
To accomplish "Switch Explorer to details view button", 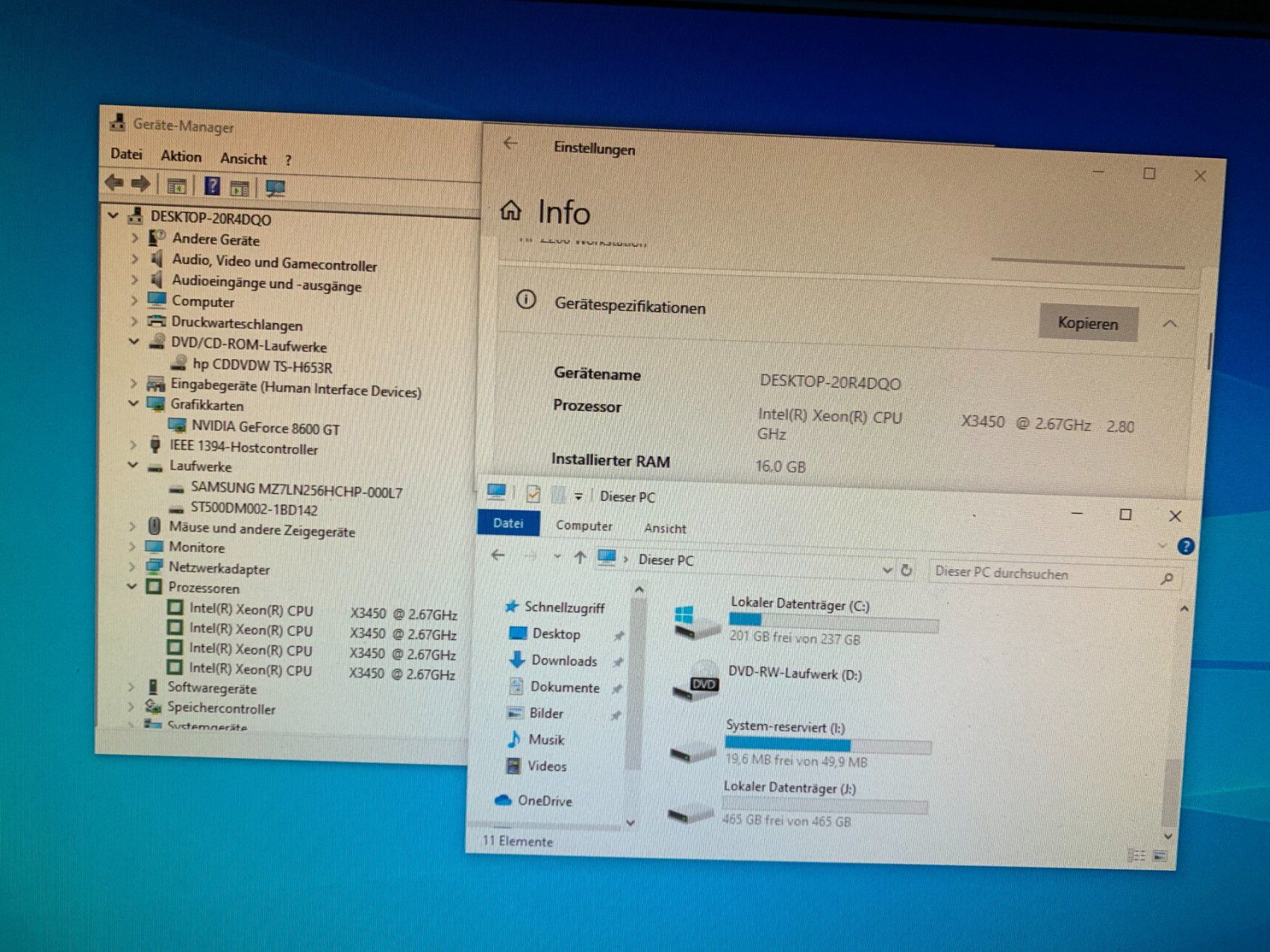I will tap(1136, 855).
